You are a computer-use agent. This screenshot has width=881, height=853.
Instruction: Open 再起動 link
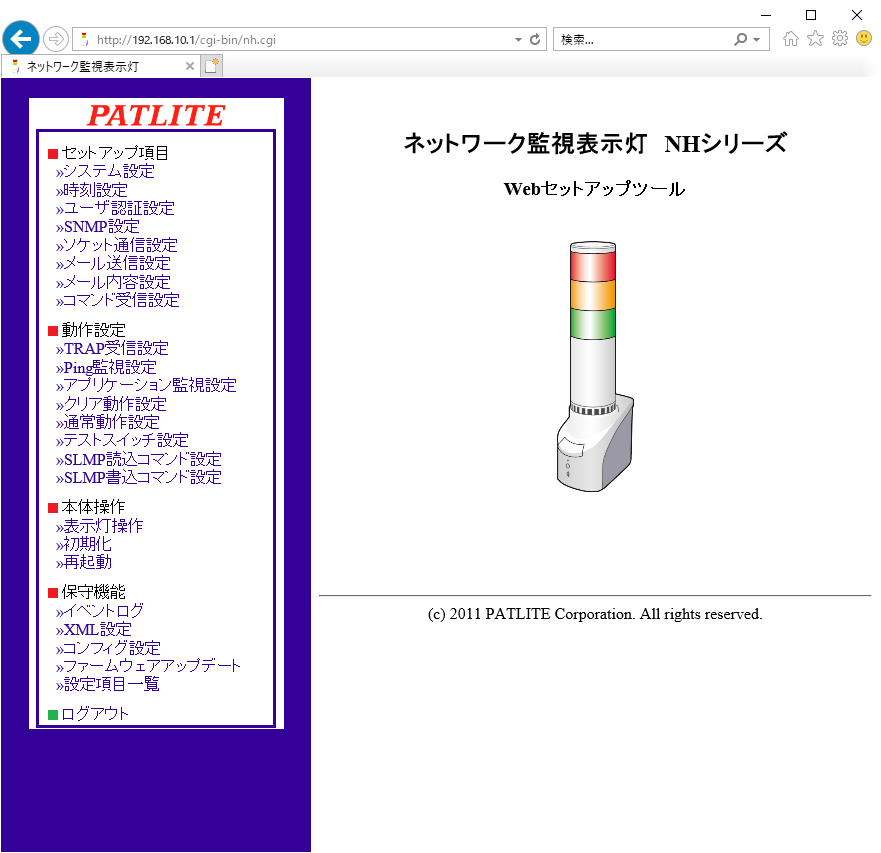pos(84,562)
